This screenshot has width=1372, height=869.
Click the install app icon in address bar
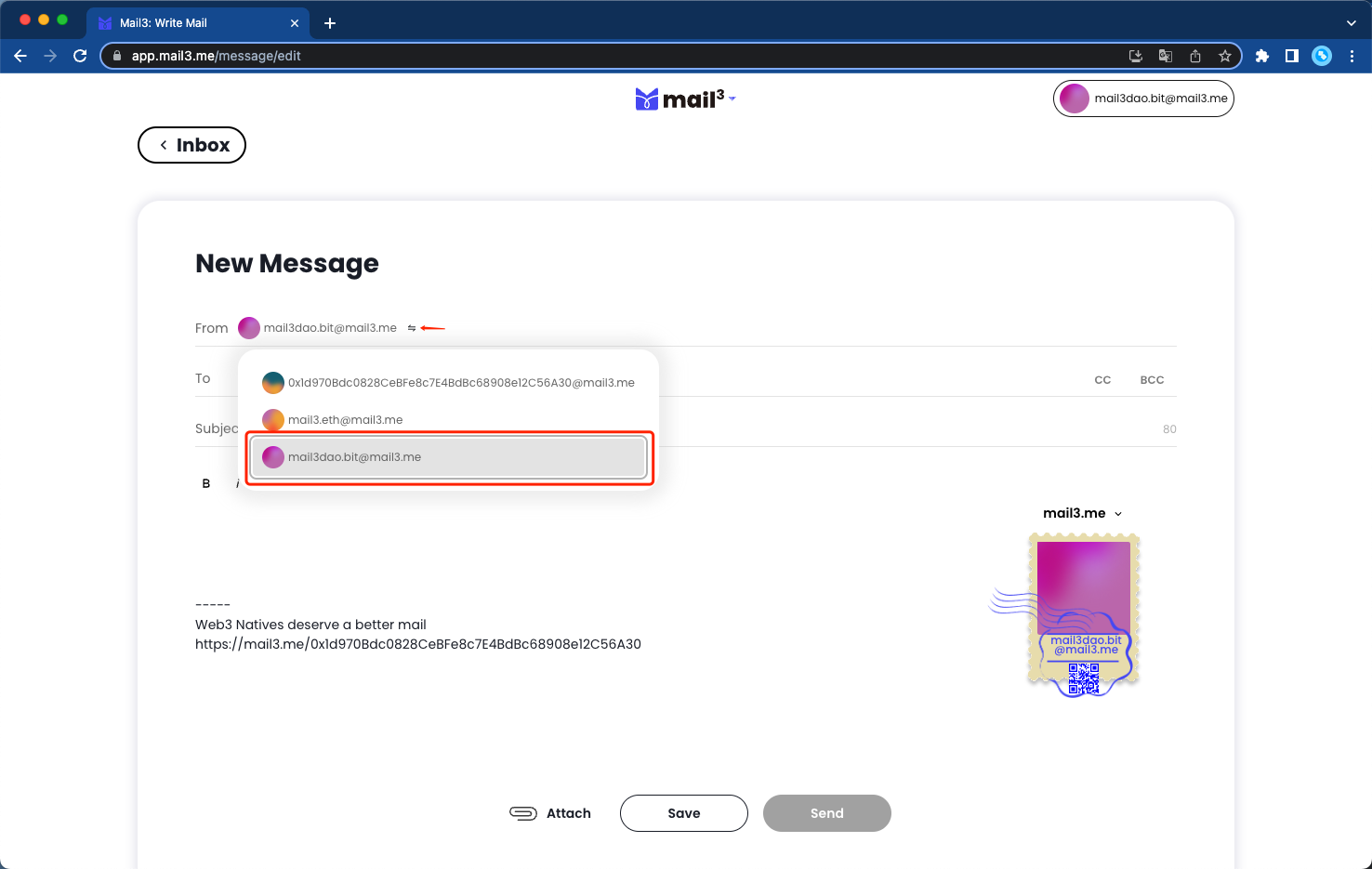(x=1136, y=56)
